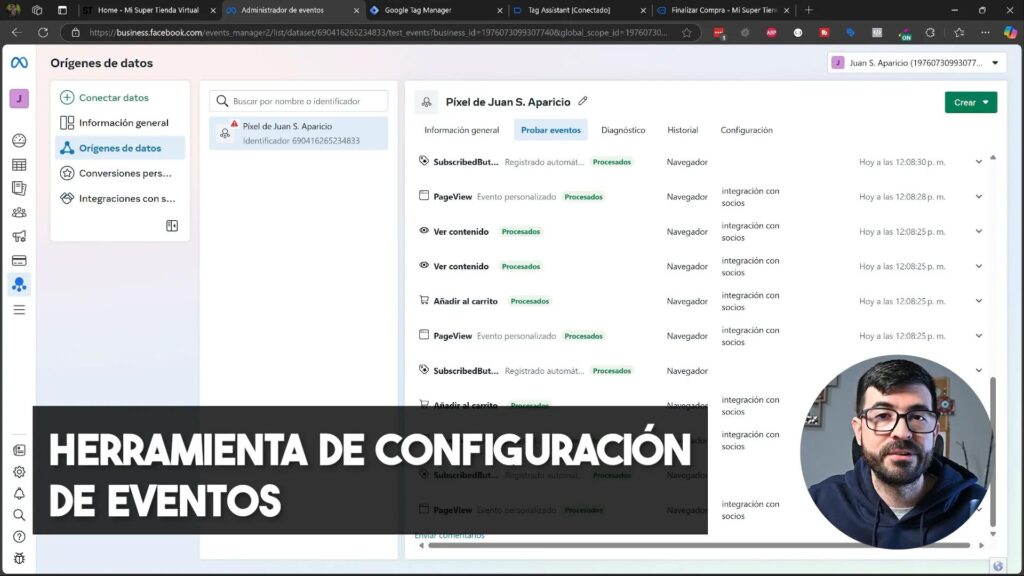Open the notifications bell icon
Screen dimensions: 1024x576
click(x=19, y=493)
